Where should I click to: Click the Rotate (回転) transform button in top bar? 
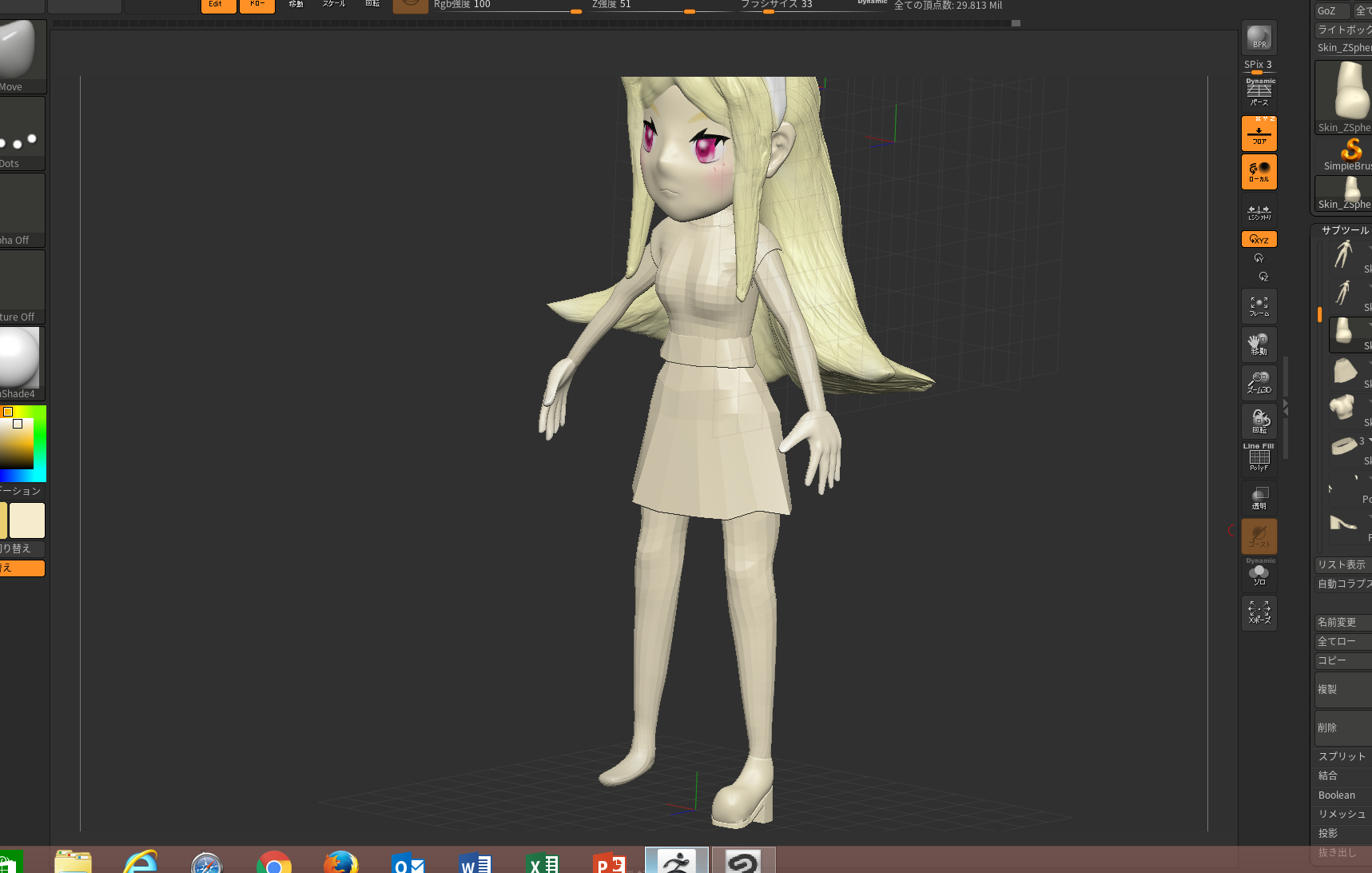pyautogui.click(x=372, y=6)
